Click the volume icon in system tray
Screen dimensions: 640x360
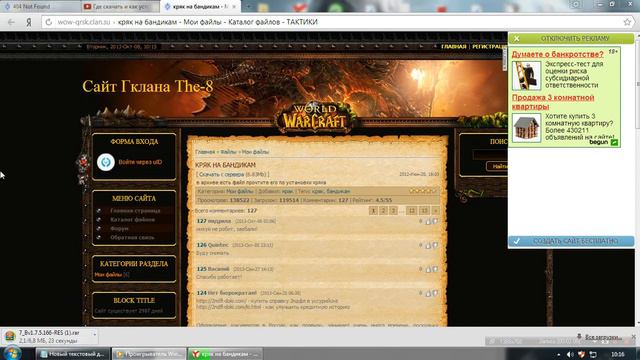pos(570,354)
